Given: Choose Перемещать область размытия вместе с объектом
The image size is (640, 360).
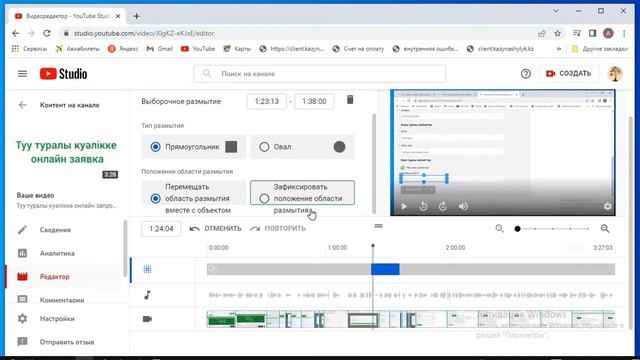Looking at the screenshot, I should tap(194, 198).
